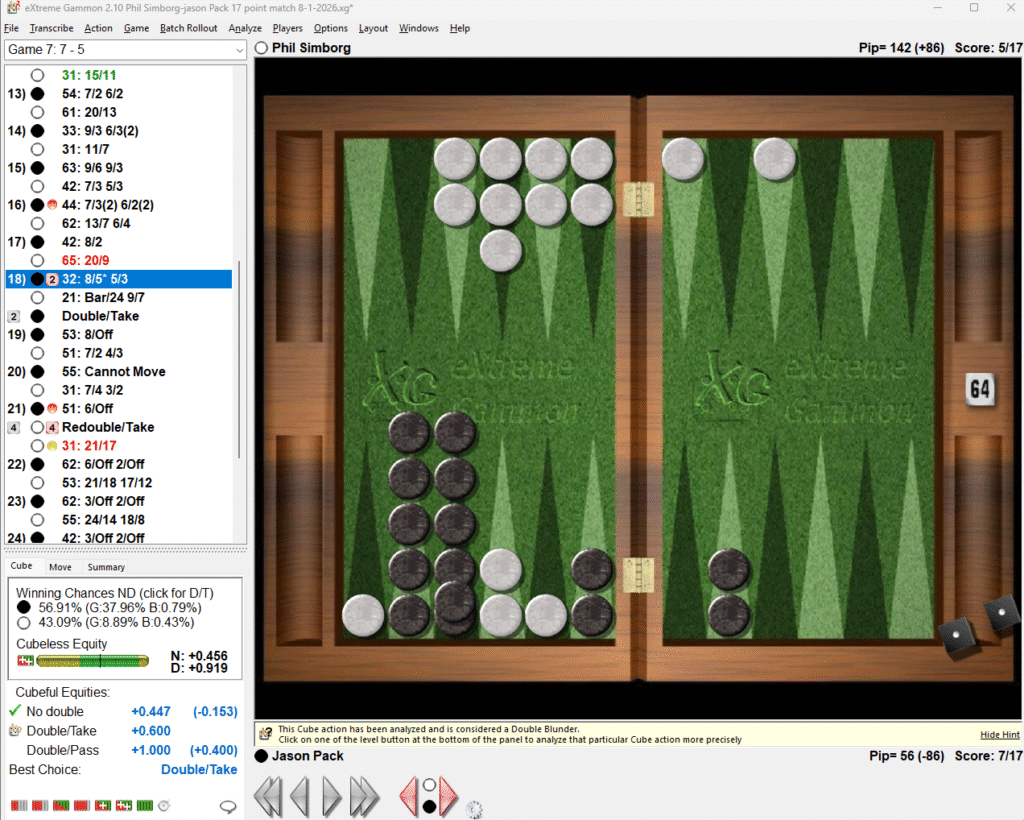
Task: Click the cube value 2 box left of Double/Take row
Action: pyautogui.click(x=13, y=317)
